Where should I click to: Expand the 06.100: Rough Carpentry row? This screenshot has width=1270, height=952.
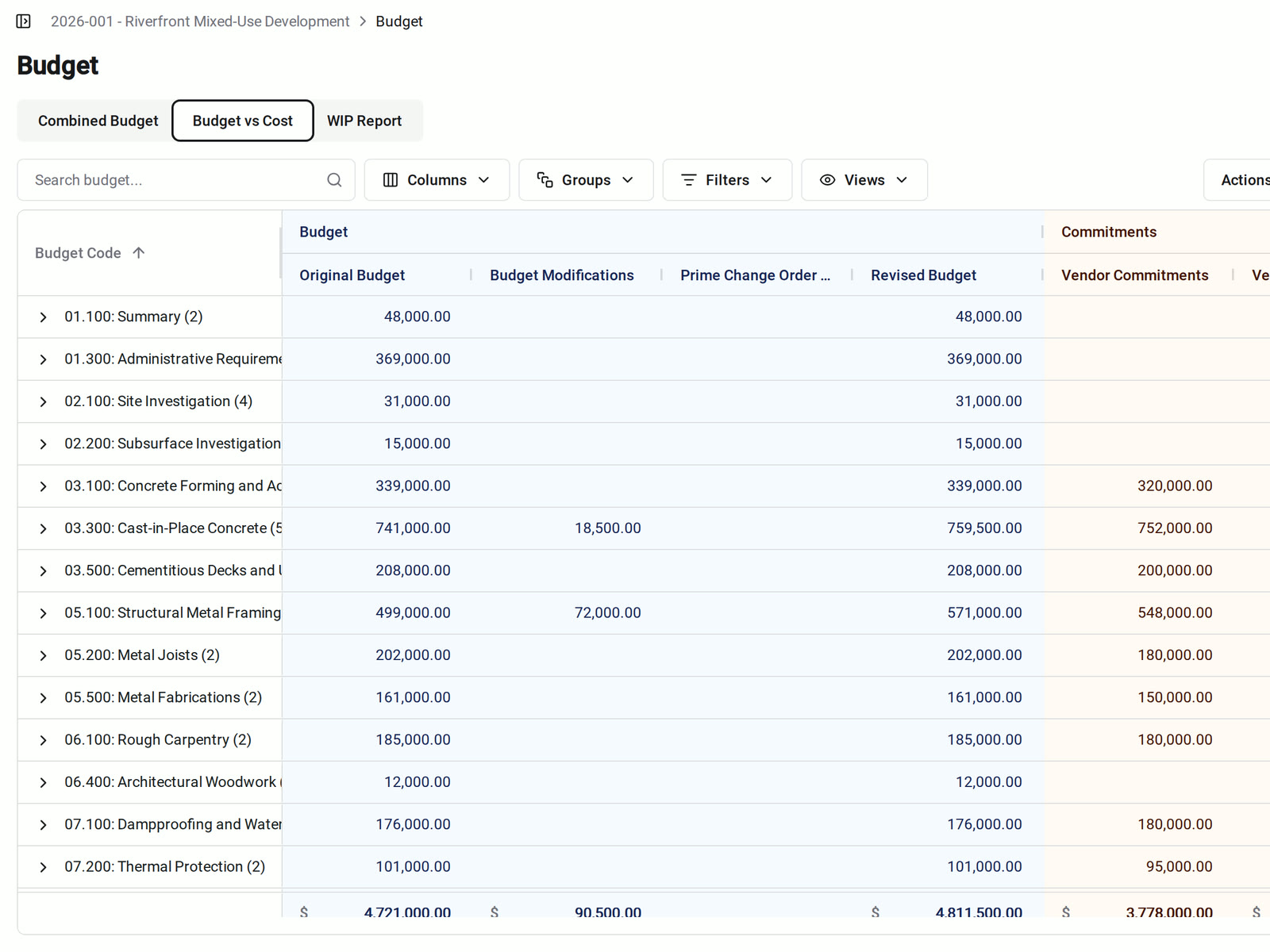(44, 740)
